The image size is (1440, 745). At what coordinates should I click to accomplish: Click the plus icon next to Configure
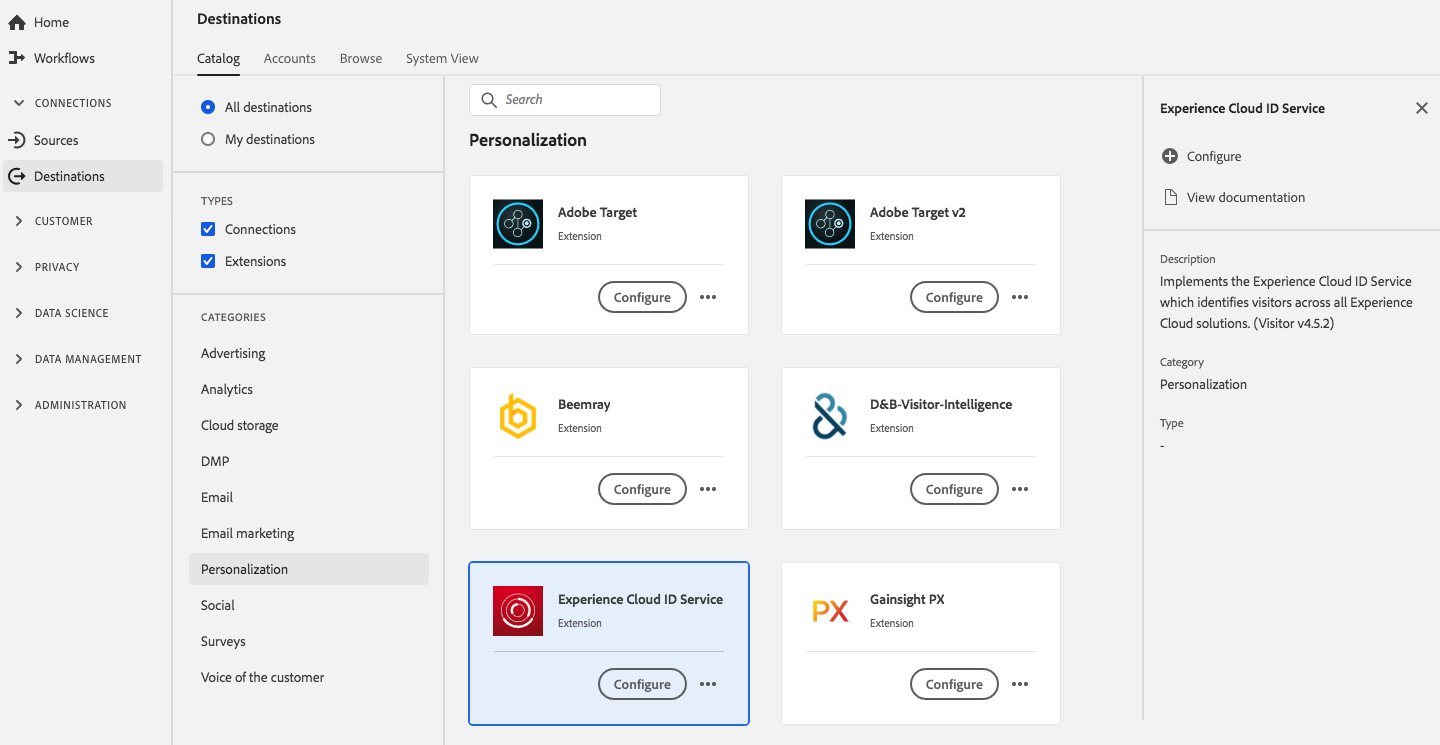coord(1170,156)
